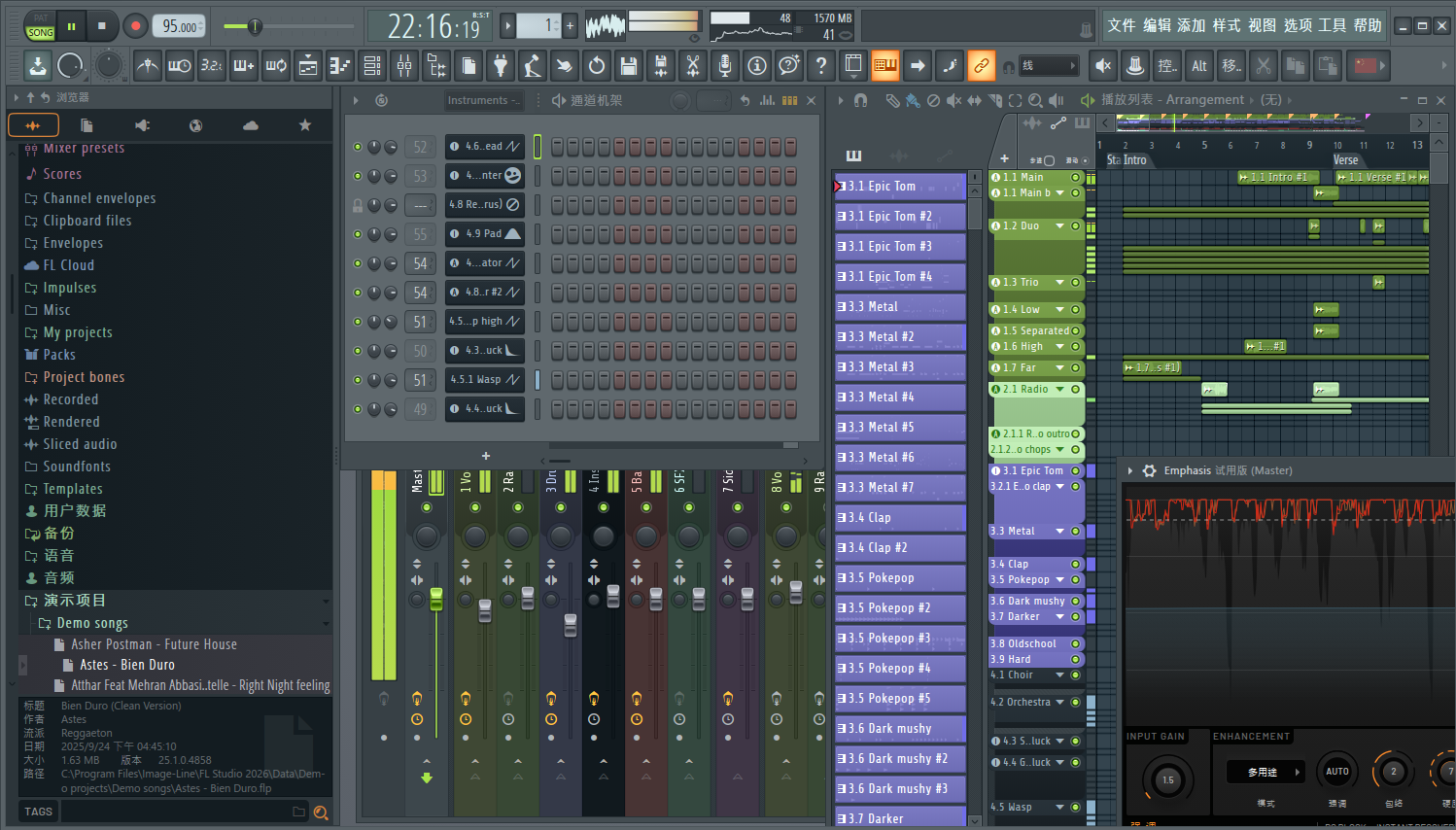Expand the 1.2 Duo track options arrow
This screenshot has height=830, width=1456.
tap(1059, 226)
